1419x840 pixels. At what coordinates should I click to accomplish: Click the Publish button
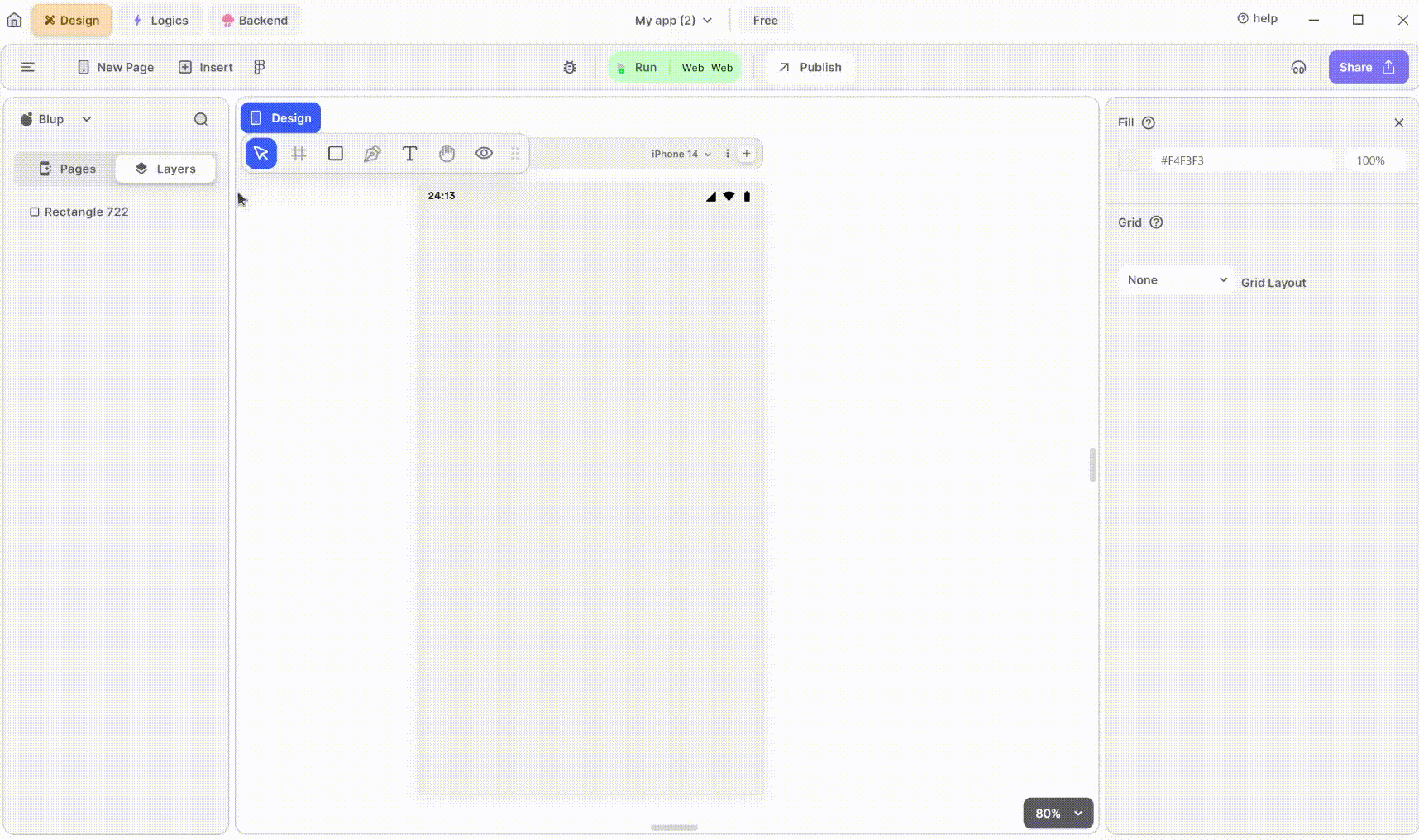[810, 68]
